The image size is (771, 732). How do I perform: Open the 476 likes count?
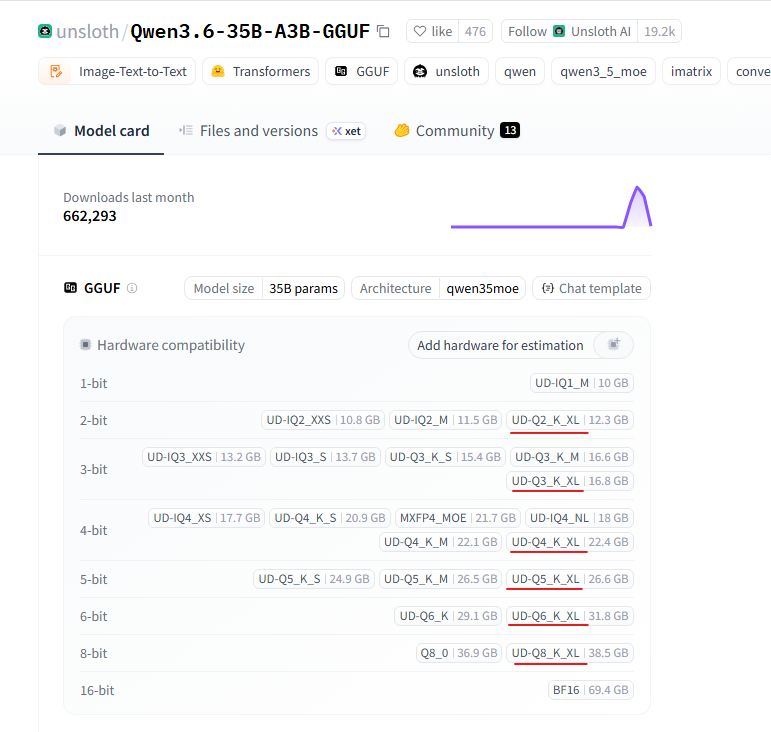(475, 31)
